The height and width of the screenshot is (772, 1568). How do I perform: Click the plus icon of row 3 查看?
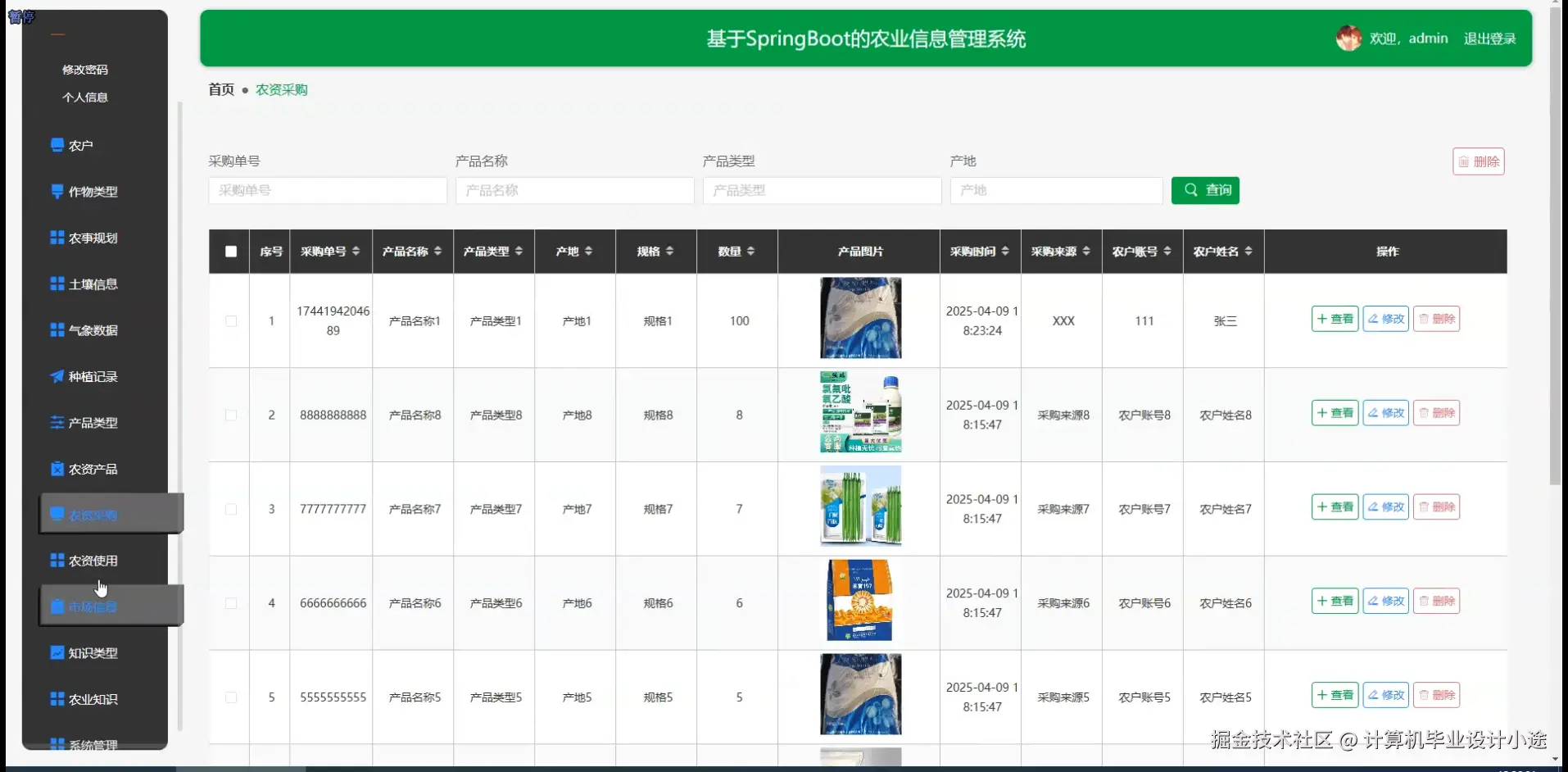coord(1321,507)
